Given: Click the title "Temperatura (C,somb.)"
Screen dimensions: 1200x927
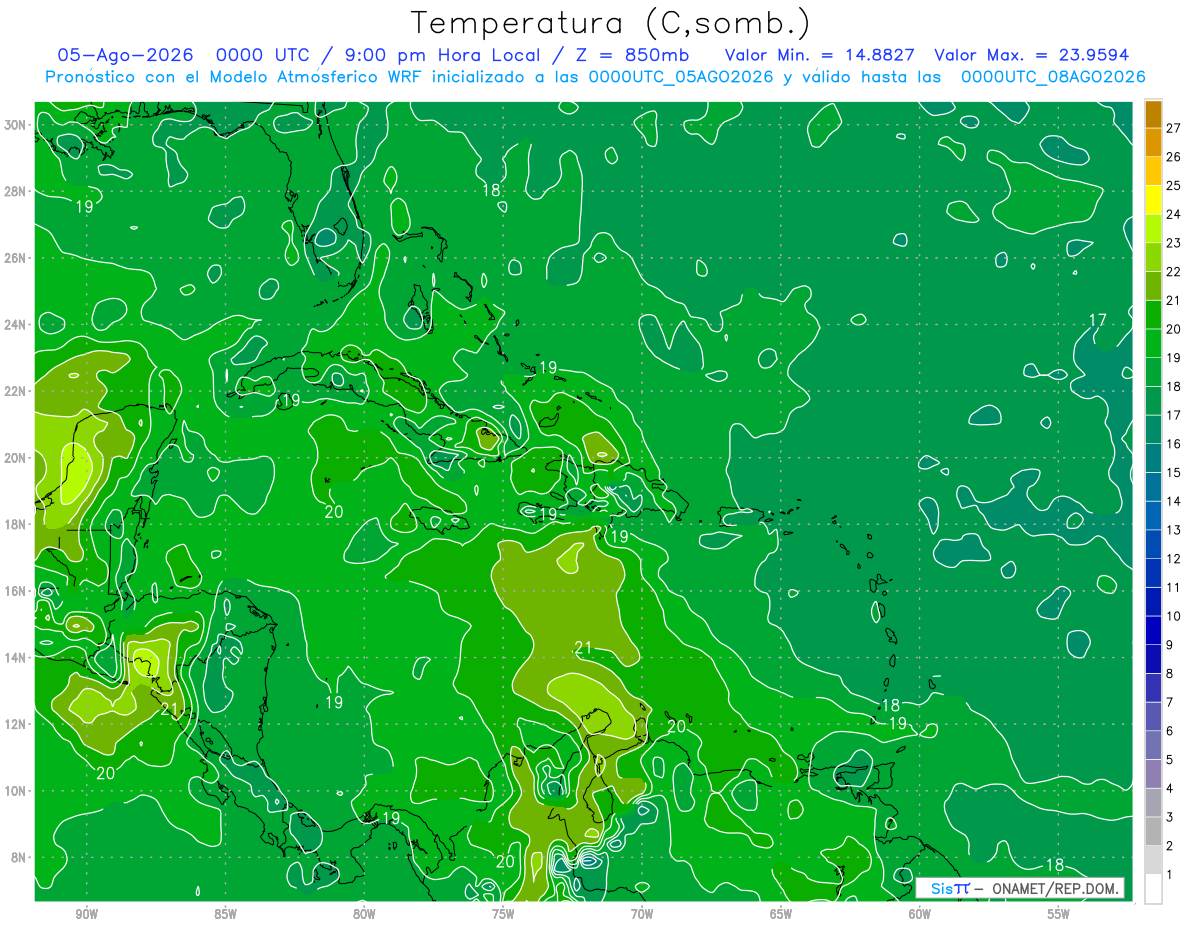Looking at the screenshot, I should (x=611, y=23).
